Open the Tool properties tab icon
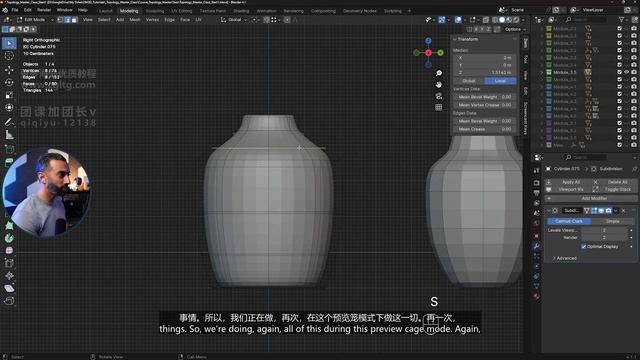 point(536,170)
